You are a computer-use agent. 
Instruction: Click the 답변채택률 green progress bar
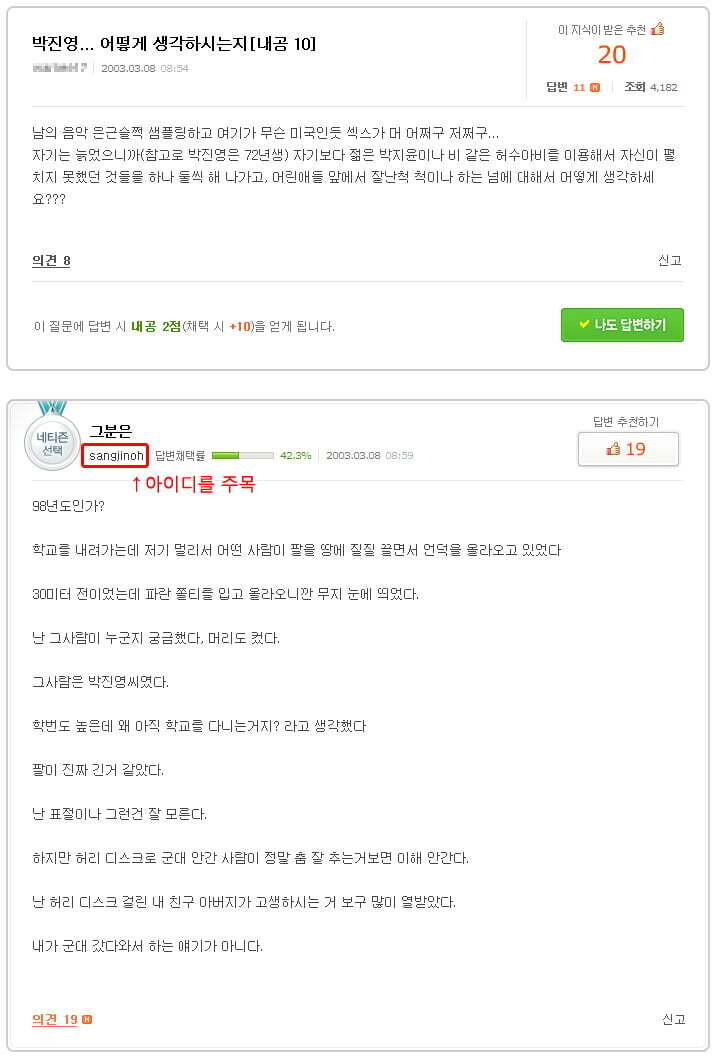pyautogui.click(x=242, y=456)
